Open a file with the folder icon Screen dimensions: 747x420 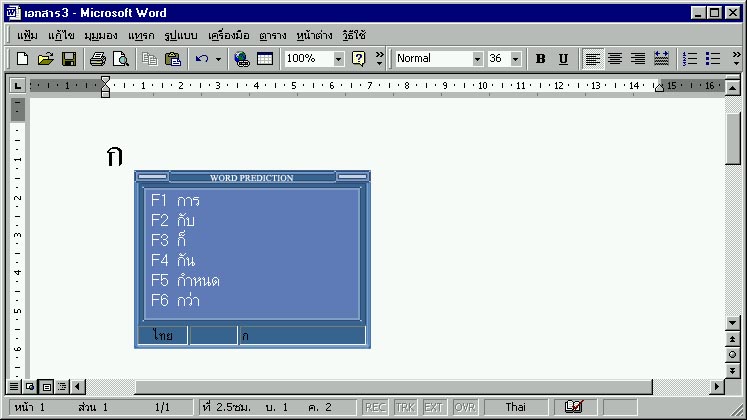(45, 59)
